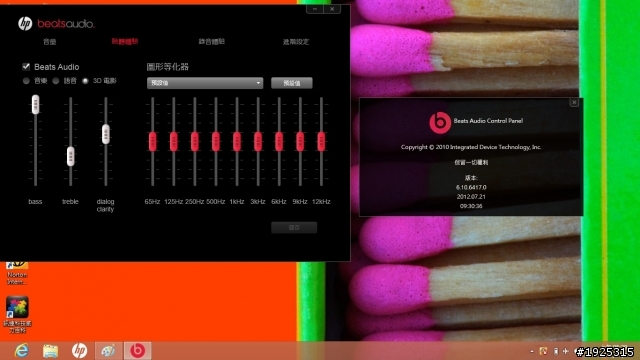This screenshot has height=360, width=640.
Task: Click the date 2012.07.21 in about panel
Action: tap(471, 197)
